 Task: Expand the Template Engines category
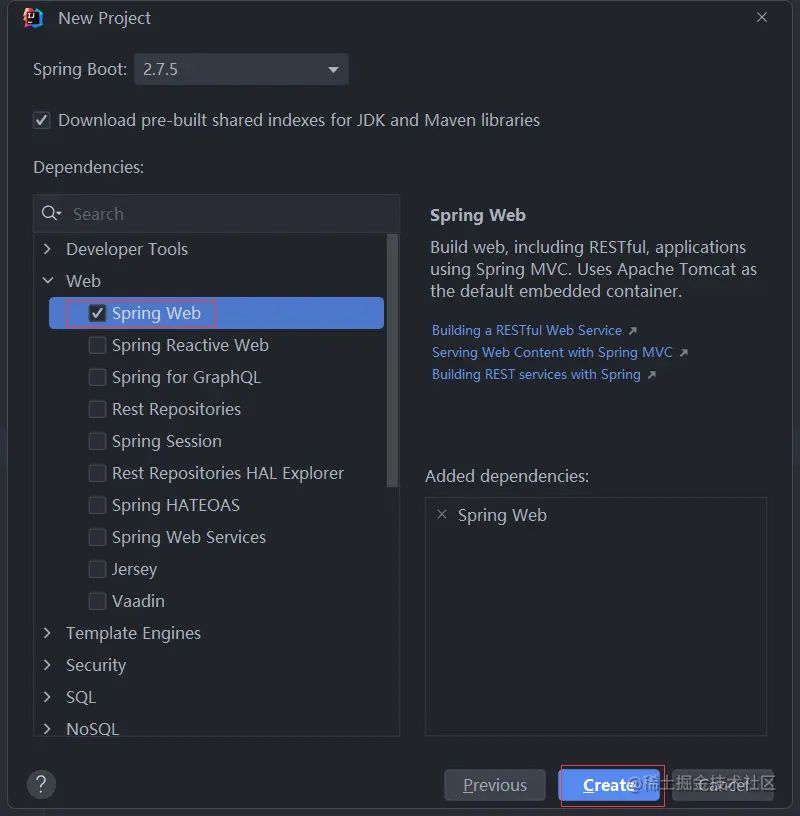(x=47, y=633)
